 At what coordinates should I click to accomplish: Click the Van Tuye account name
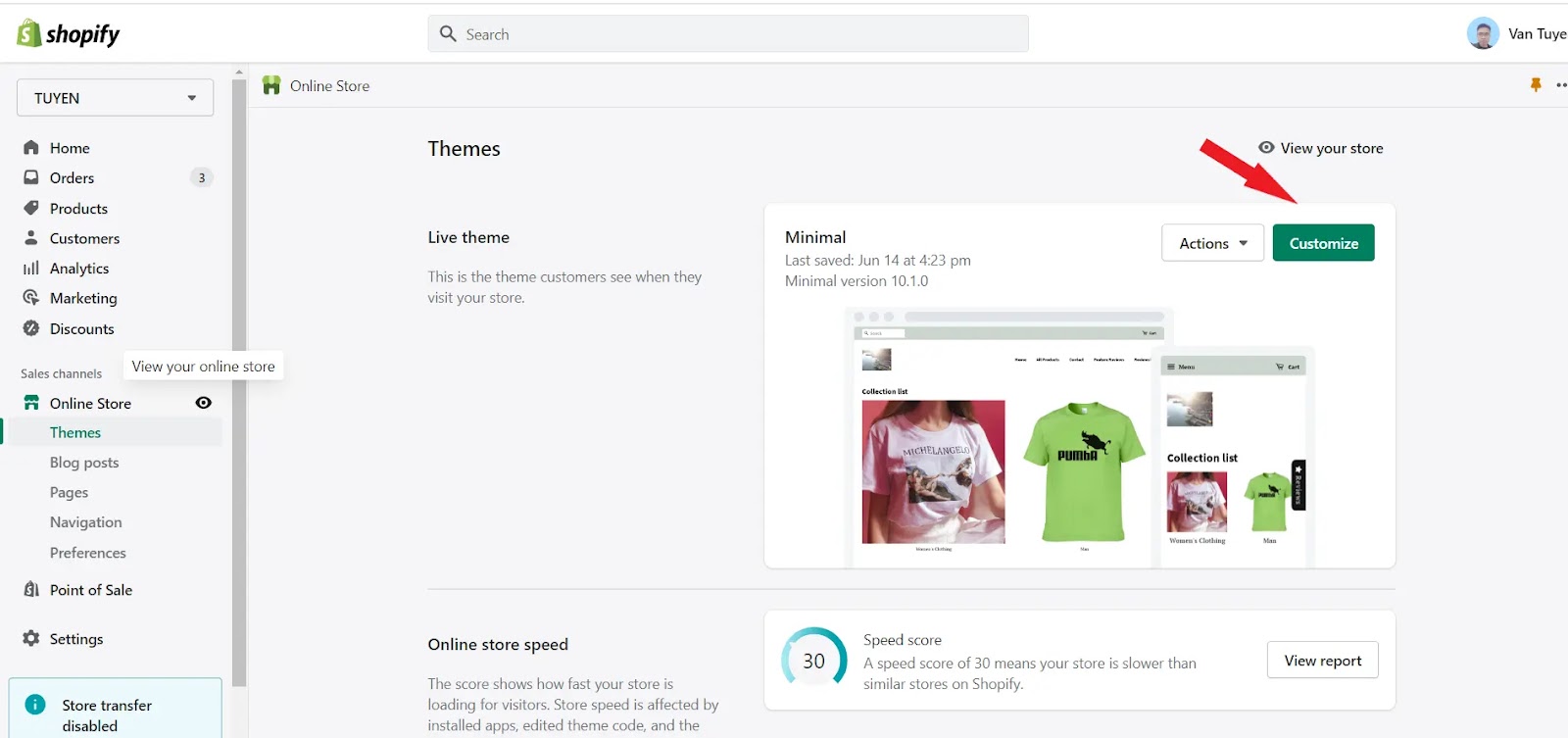pyautogui.click(x=1537, y=33)
